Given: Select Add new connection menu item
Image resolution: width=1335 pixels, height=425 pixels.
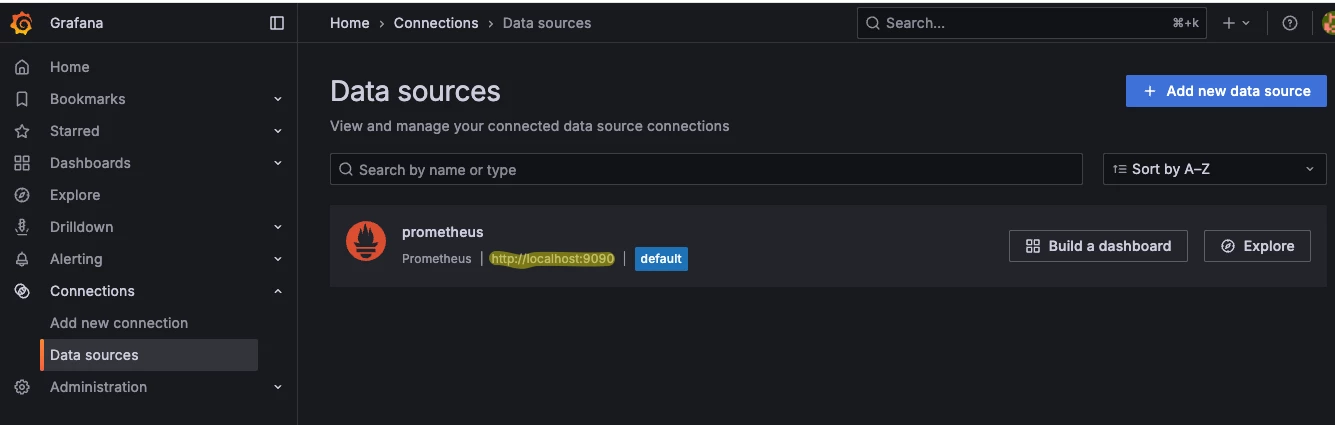Looking at the screenshot, I should tap(119, 323).
